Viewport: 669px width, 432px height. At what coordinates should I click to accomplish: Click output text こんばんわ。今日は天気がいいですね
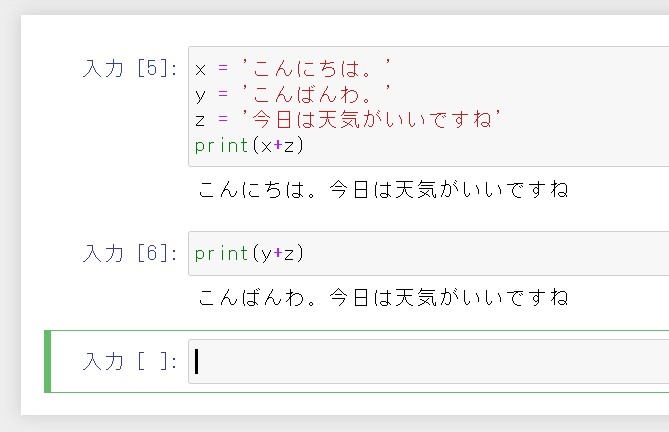pyautogui.click(x=383, y=297)
